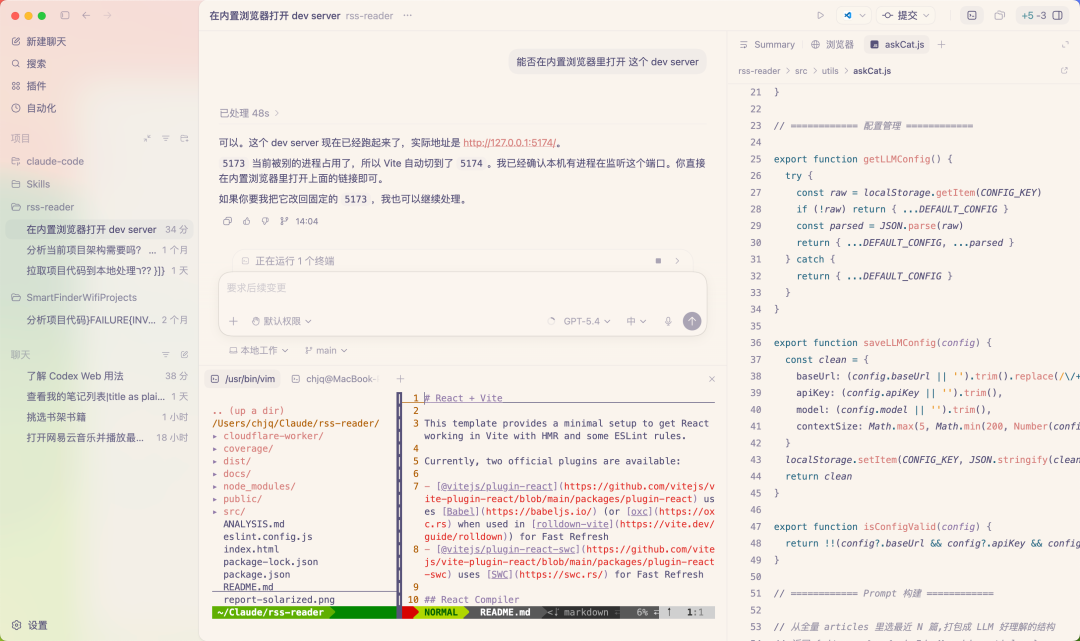This screenshot has width=1080, height=641.
Task: Switch to the Summary tab
Action: (767, 45)
